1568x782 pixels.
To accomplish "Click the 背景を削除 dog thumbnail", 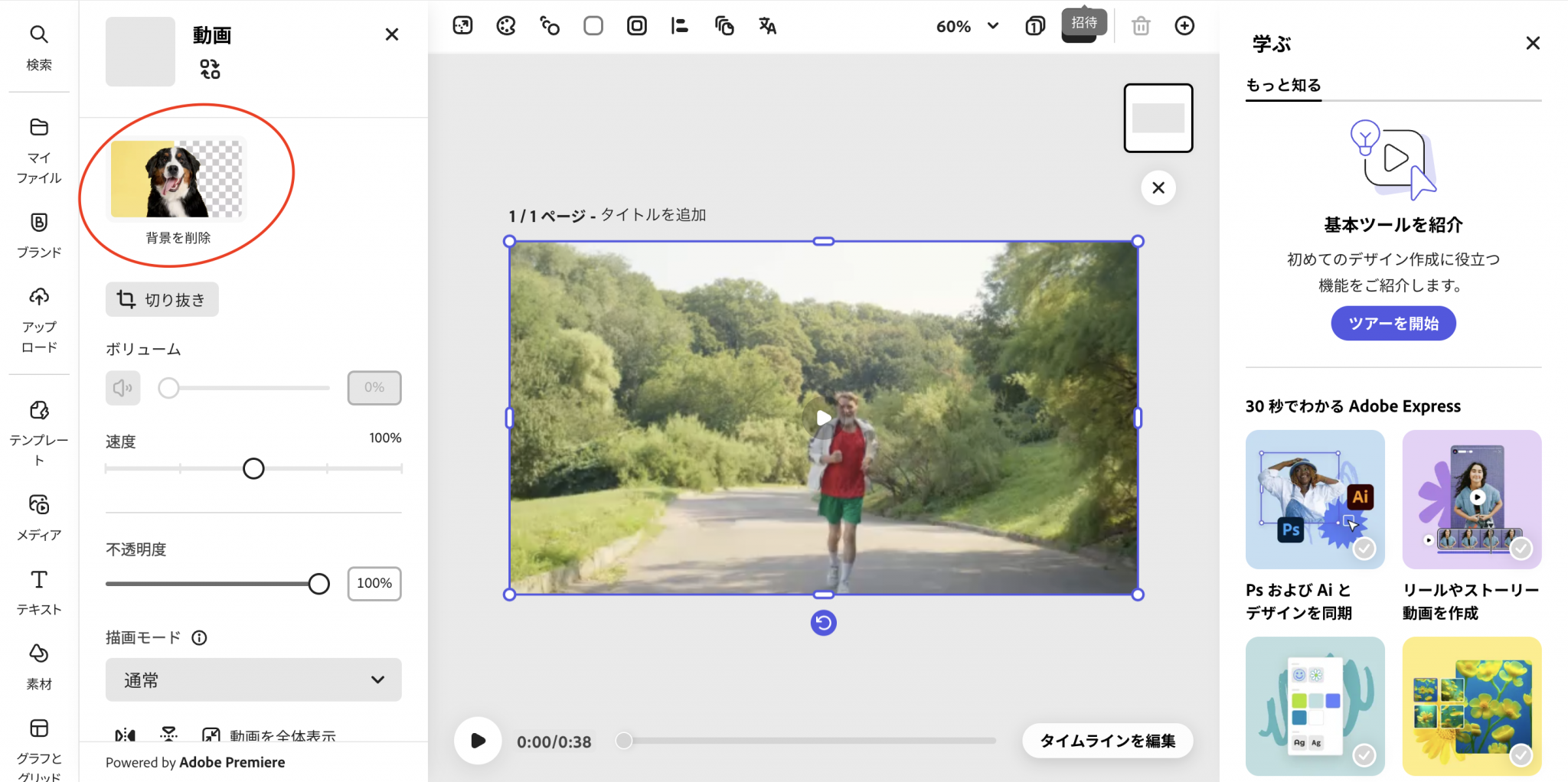I will 177,179.
